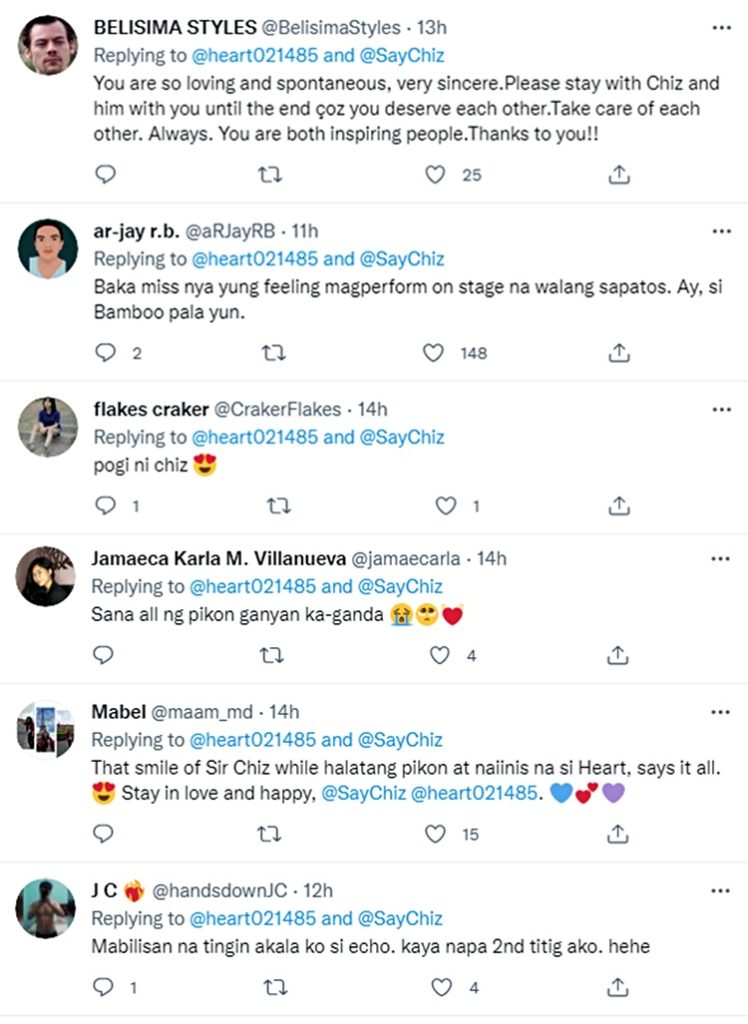This screenshot has height=1024, width=748.
Task: Click reply icon on Jamaeca Karla's tweet
Action: (104, 656)
